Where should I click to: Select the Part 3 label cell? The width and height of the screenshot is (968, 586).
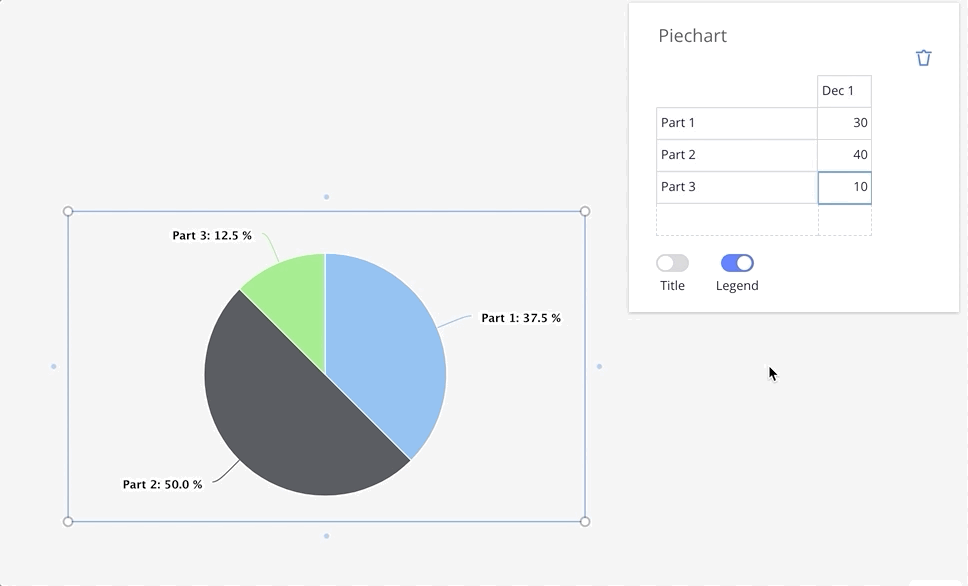click(x=736, y=187)
